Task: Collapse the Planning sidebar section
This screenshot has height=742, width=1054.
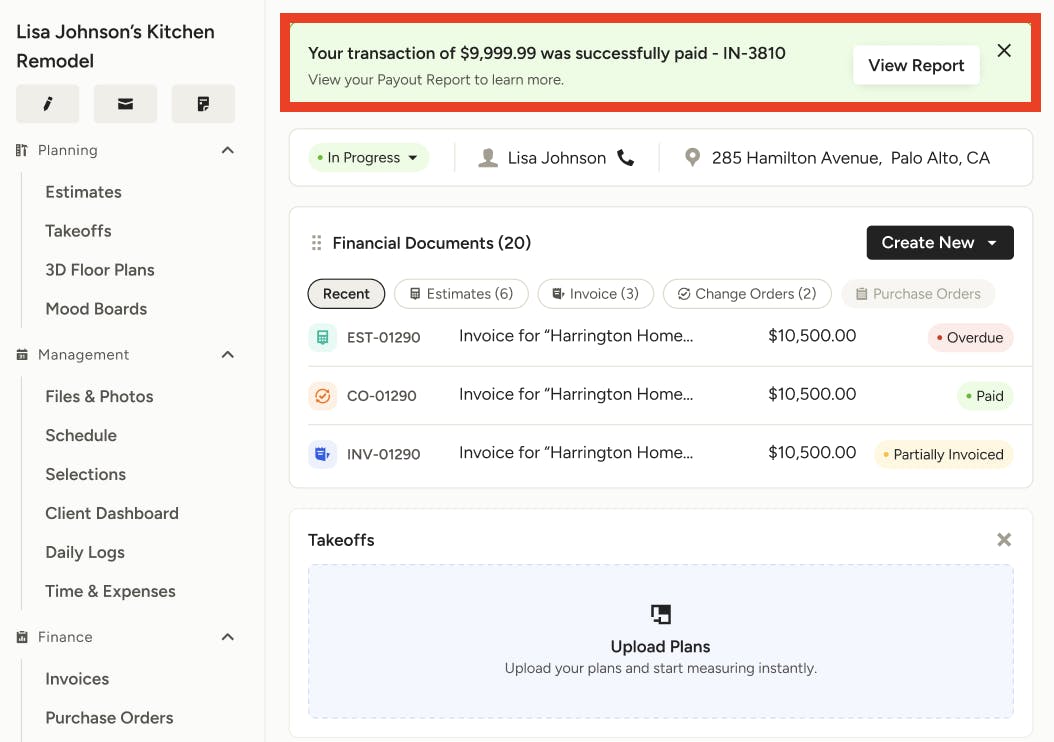Action: point(227,150)
